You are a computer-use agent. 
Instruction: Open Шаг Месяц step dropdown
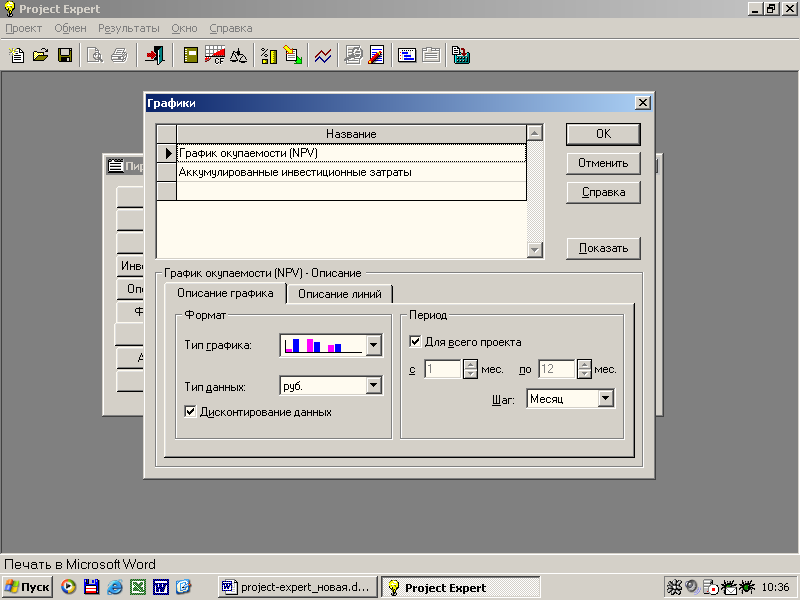(606, 398)
